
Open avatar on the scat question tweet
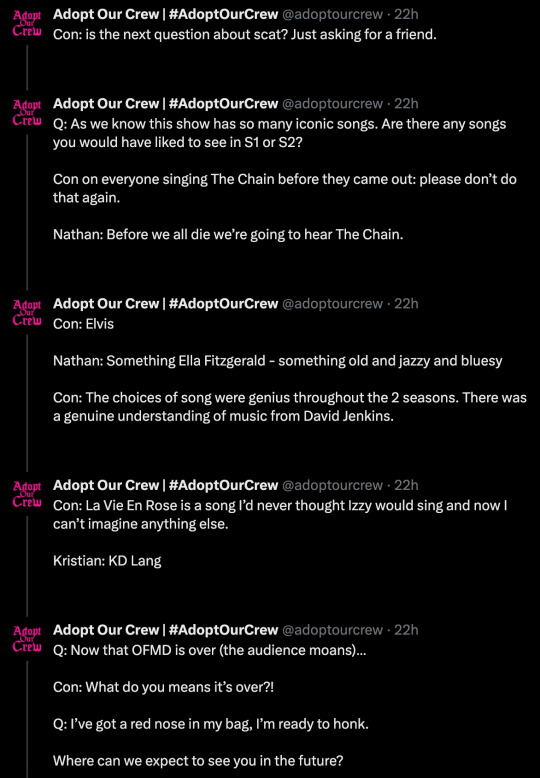click(x=27, y=23)
